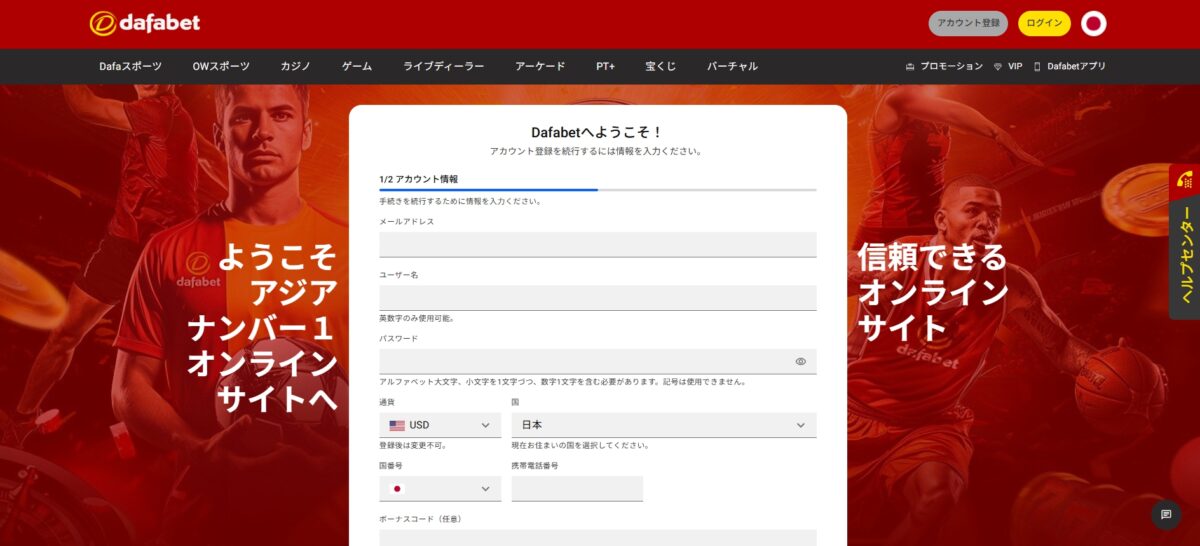1200x546 pixels.
Task: Click the Dafabetへようこそ！ heading
Action: (597, 132)
